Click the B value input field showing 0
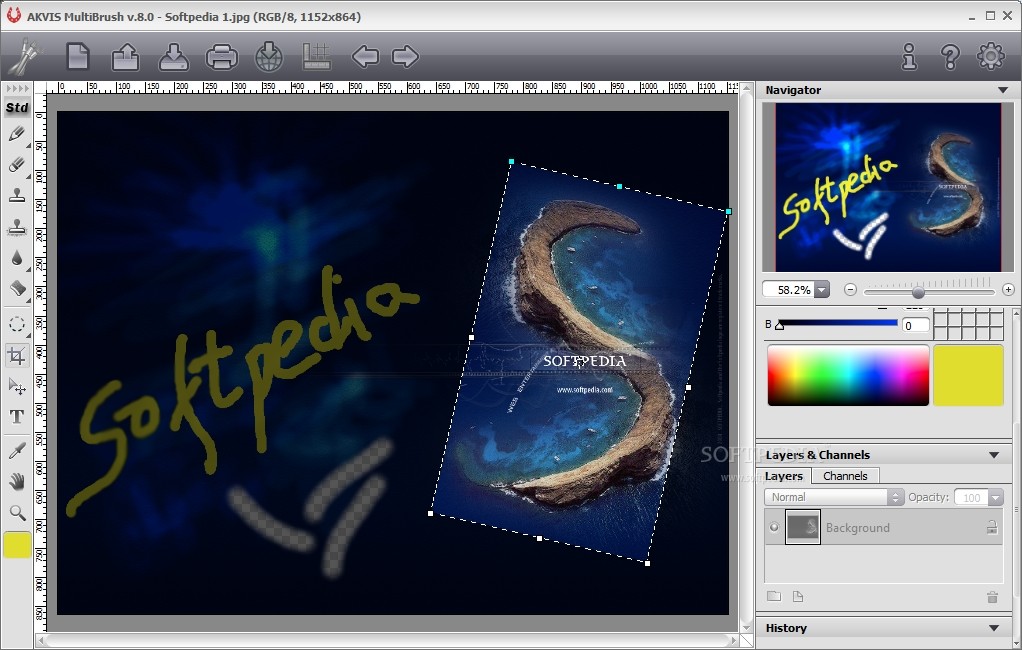Screen dimensions: 1022x650 [x=915, y=325]
